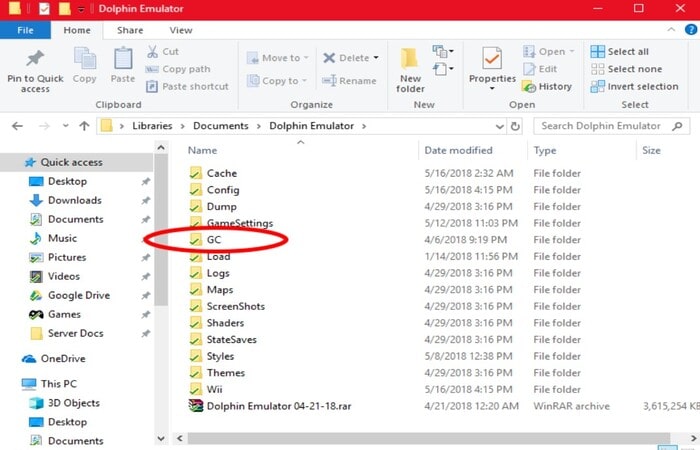Switch to the Home ribbon tab
This screenshot has height=450, width=700.
point(77,30)
